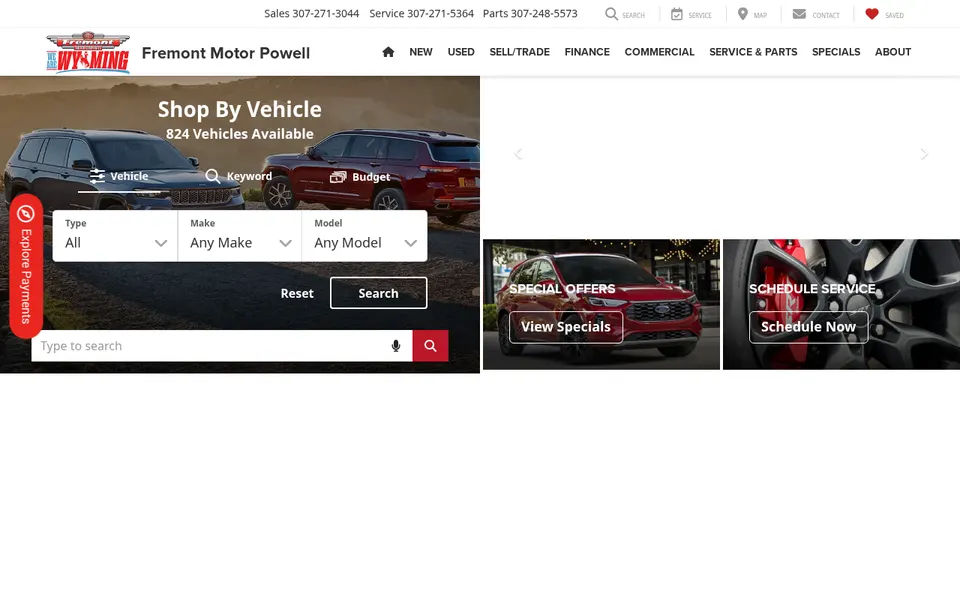Click the Fremont Wyoming logo
This screenshot has height=600, width=960.
[88, 53]
